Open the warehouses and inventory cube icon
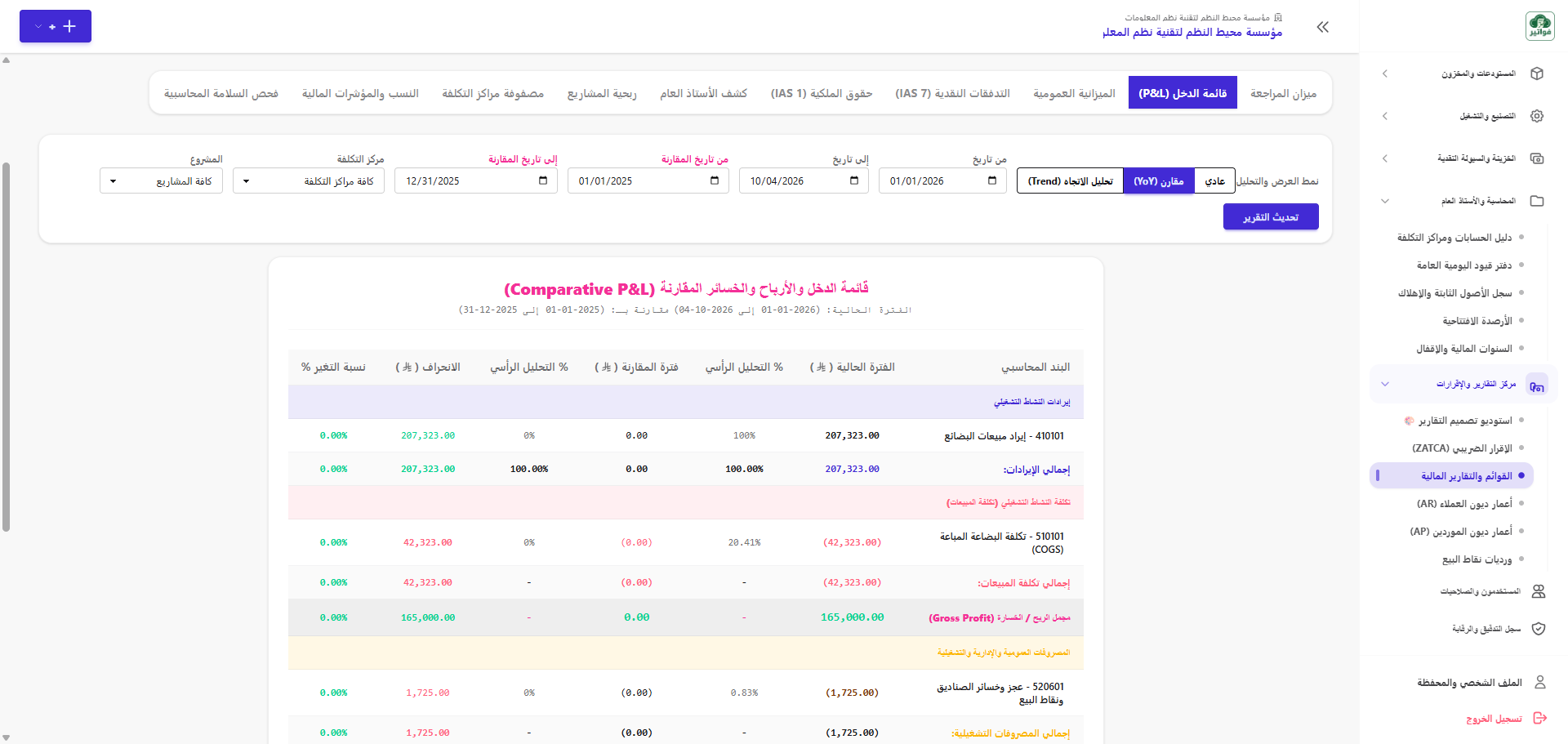 [x=1537, y=74]
